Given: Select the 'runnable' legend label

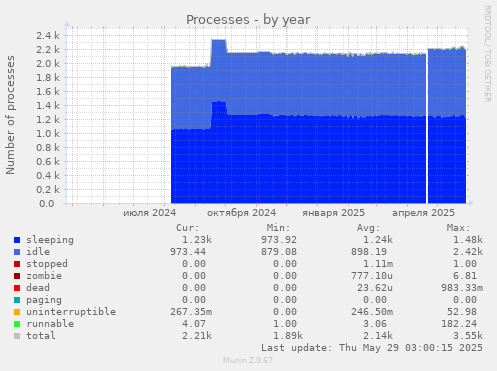Looking at the screenshot, I should point(50,324).
